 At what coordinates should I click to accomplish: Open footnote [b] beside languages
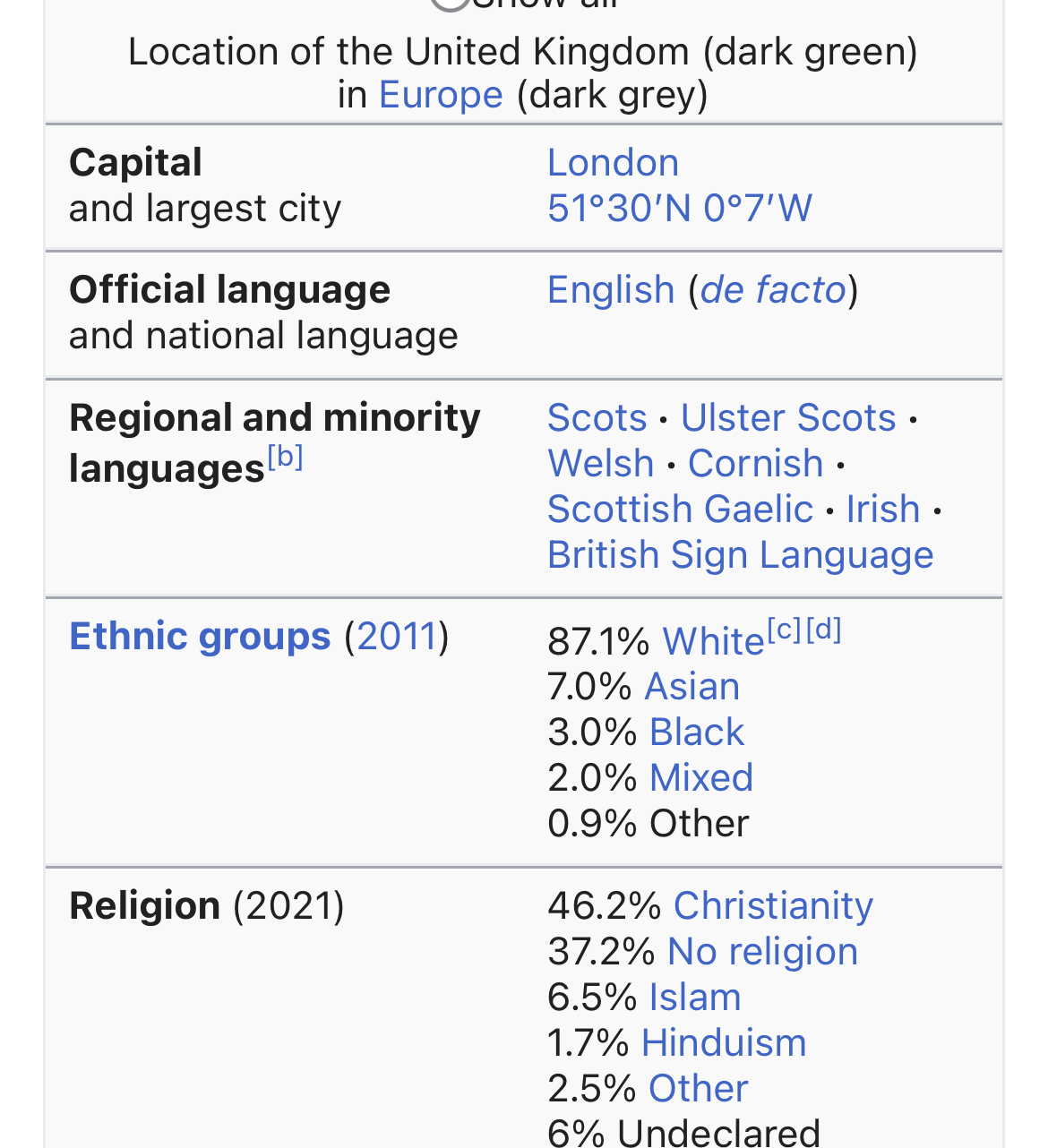pyautogui.click(x=286, y=458)
